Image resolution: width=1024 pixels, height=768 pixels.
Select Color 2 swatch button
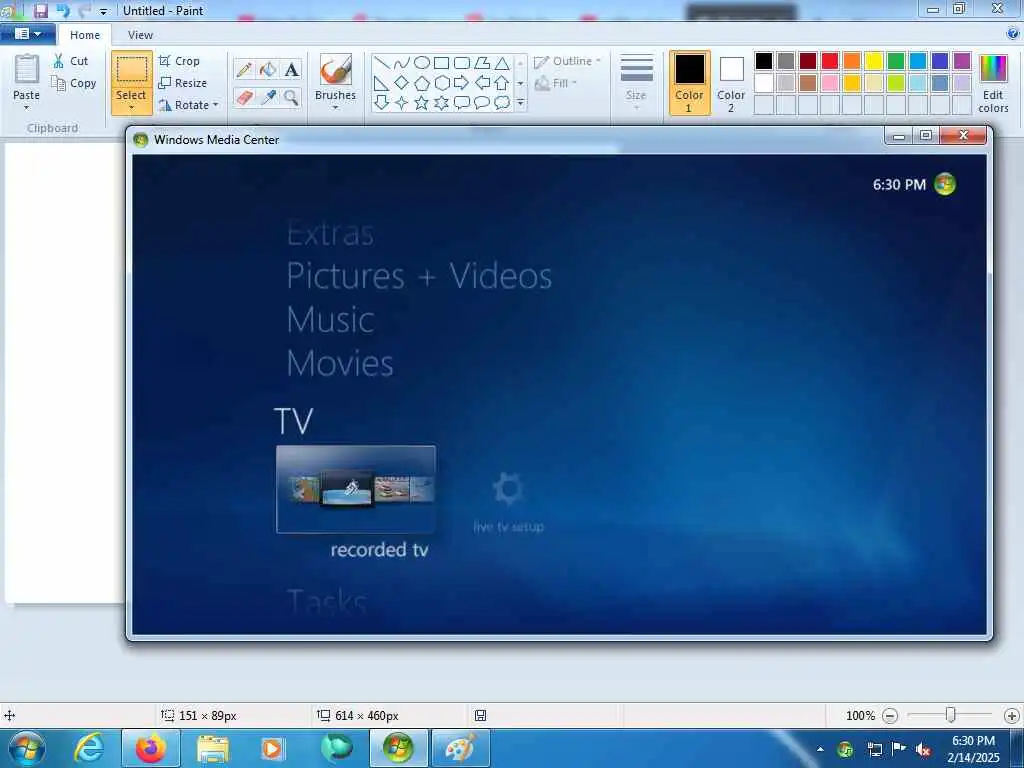[x=731, y=84]
